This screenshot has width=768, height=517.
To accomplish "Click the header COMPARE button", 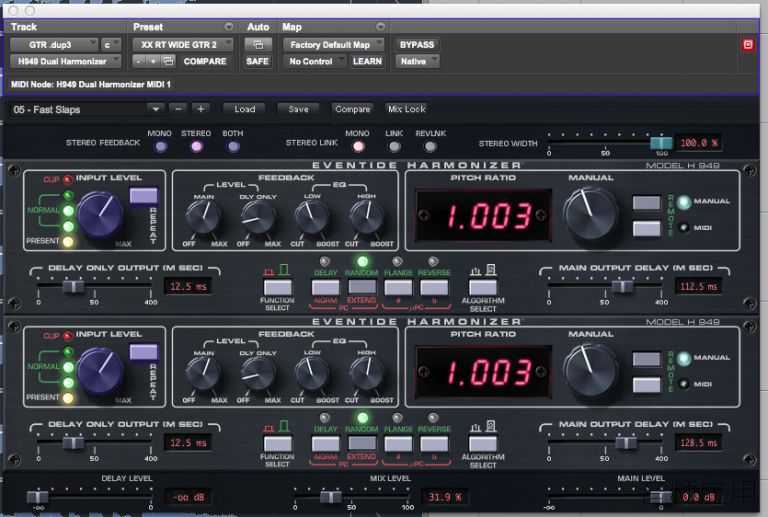I will point(205,61).
